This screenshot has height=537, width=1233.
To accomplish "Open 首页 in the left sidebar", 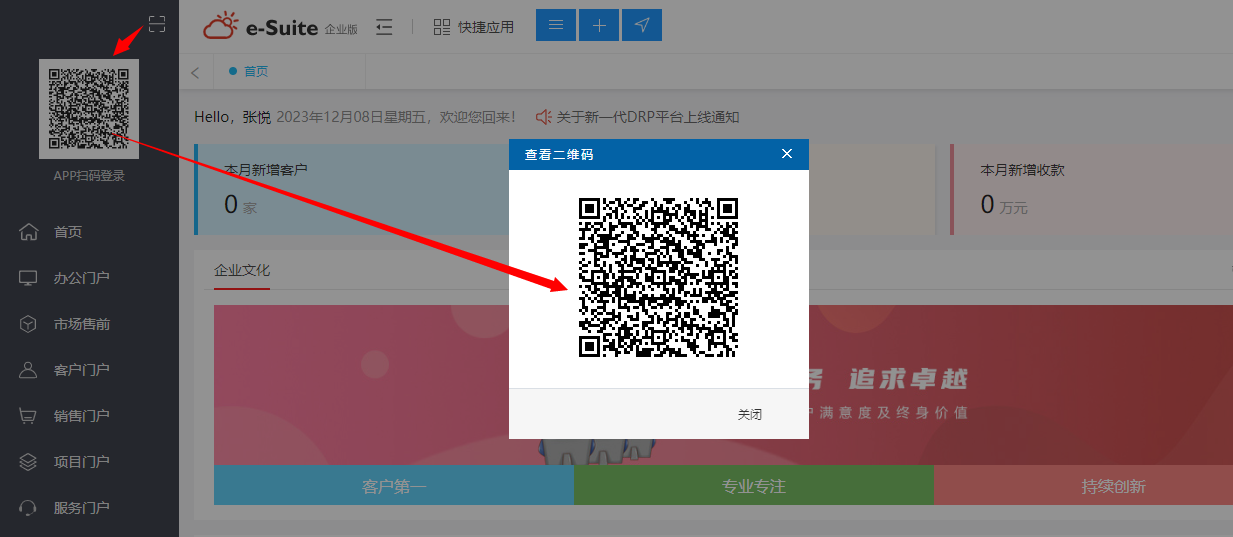I will pyautogui.click(x=68, y=232).
